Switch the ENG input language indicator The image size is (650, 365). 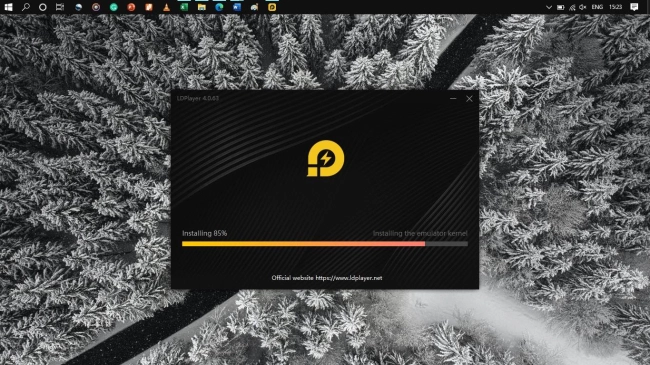point(597,7)
